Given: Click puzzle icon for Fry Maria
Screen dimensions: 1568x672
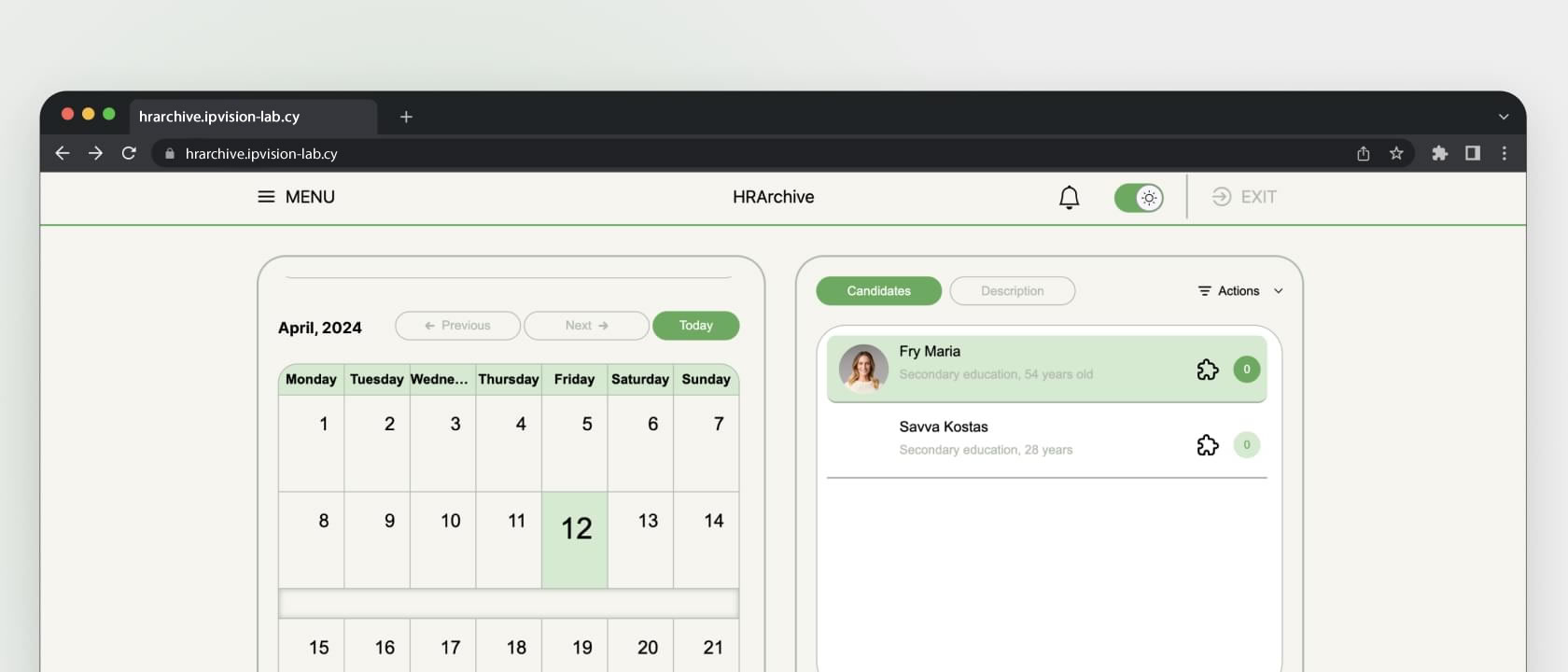Looking at the screenshot, I should [1207, 370].
